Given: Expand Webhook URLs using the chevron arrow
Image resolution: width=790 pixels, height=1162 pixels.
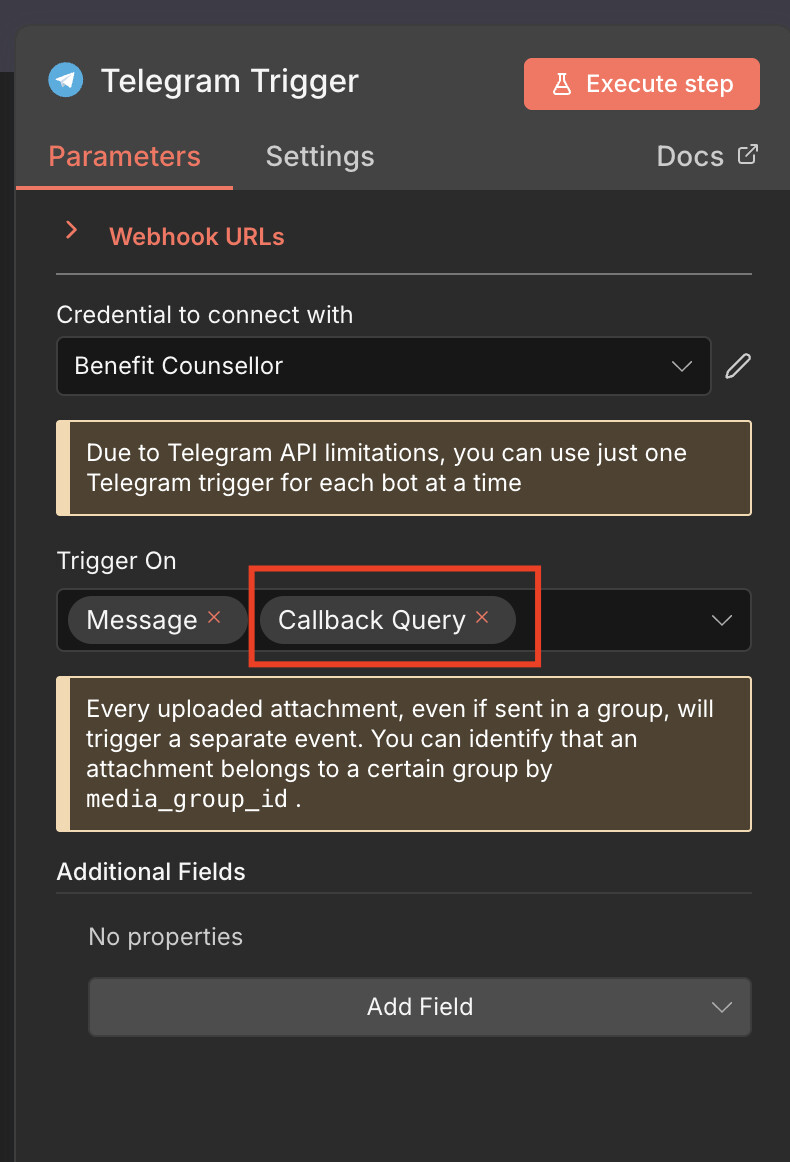Looking at the screenshot, I should pos(71,231).
